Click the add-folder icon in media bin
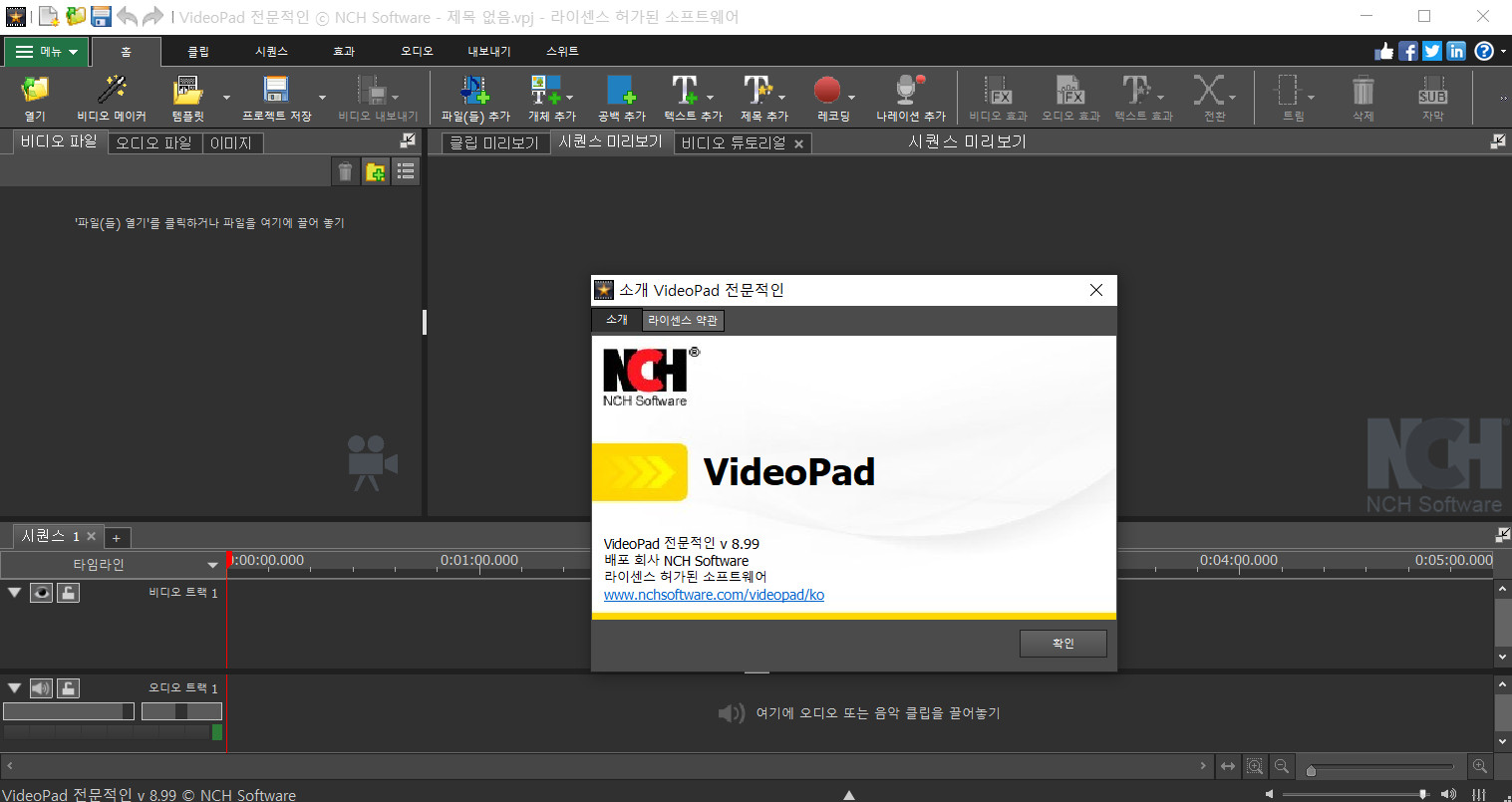The image size is (1512, 802). [375, 172]
